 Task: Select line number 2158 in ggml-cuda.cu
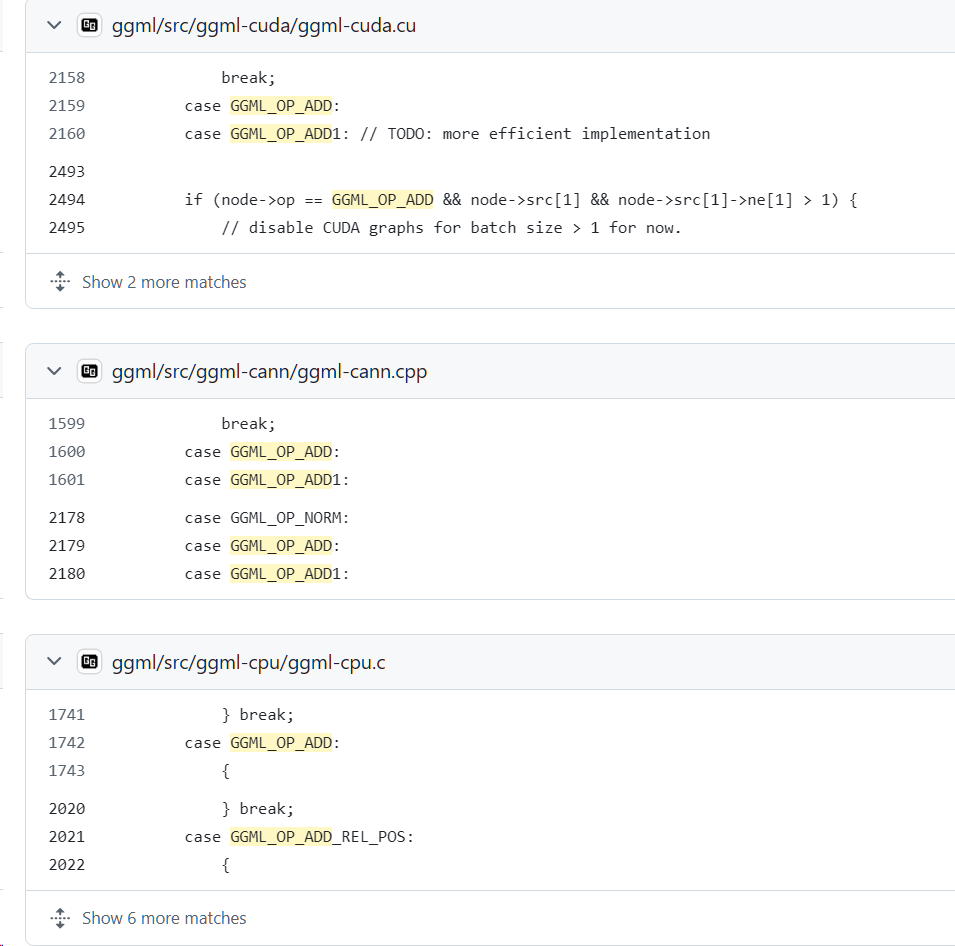(66, 77)
